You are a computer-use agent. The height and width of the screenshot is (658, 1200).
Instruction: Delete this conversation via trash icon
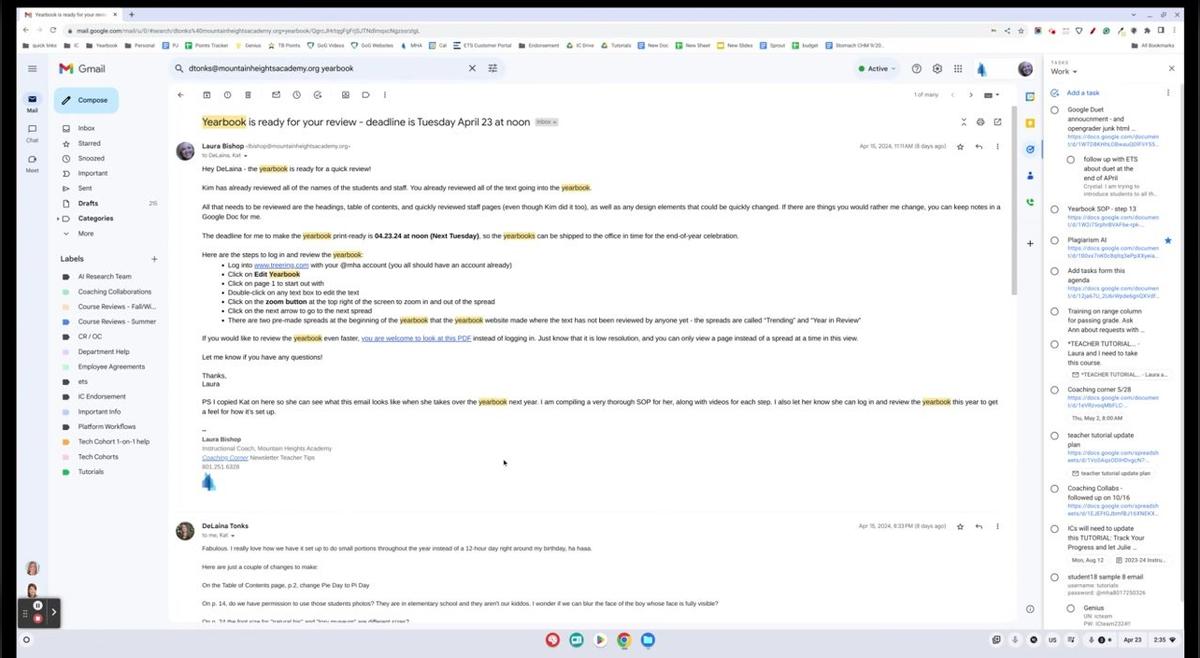point(247,95)
